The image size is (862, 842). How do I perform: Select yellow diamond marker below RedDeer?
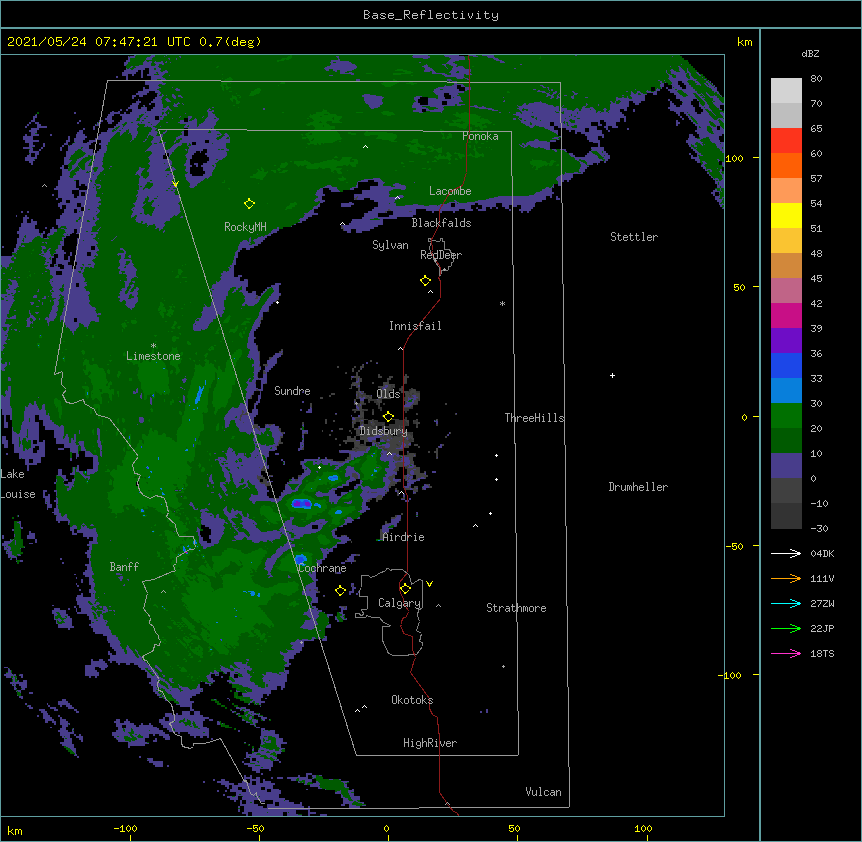pyautogui.click(x=425, y=281)
